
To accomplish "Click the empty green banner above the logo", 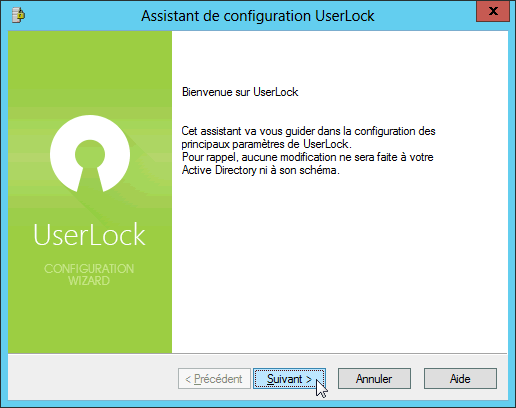I will coord(90,70).
